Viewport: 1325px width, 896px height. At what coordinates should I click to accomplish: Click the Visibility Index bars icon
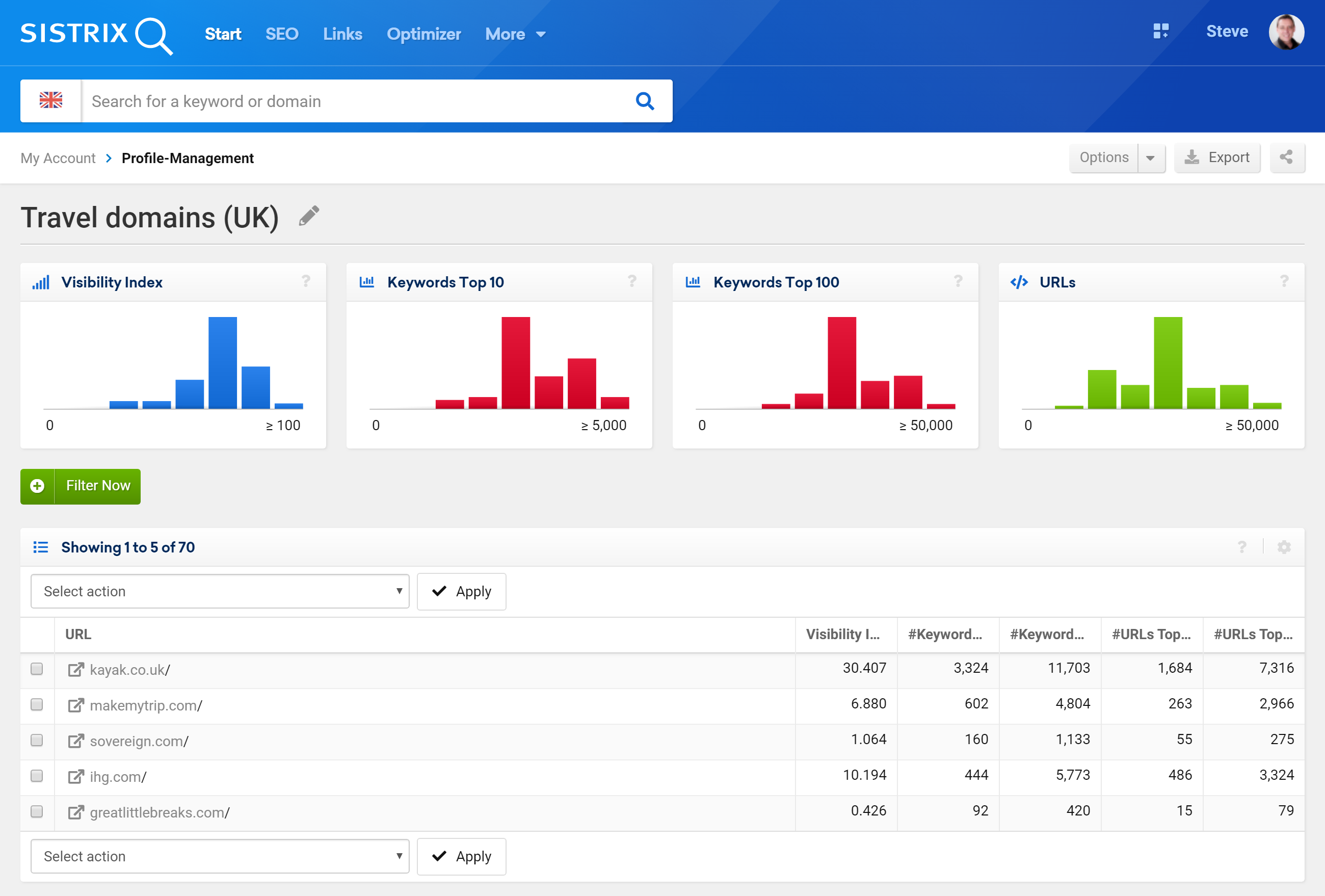[40, 282]
